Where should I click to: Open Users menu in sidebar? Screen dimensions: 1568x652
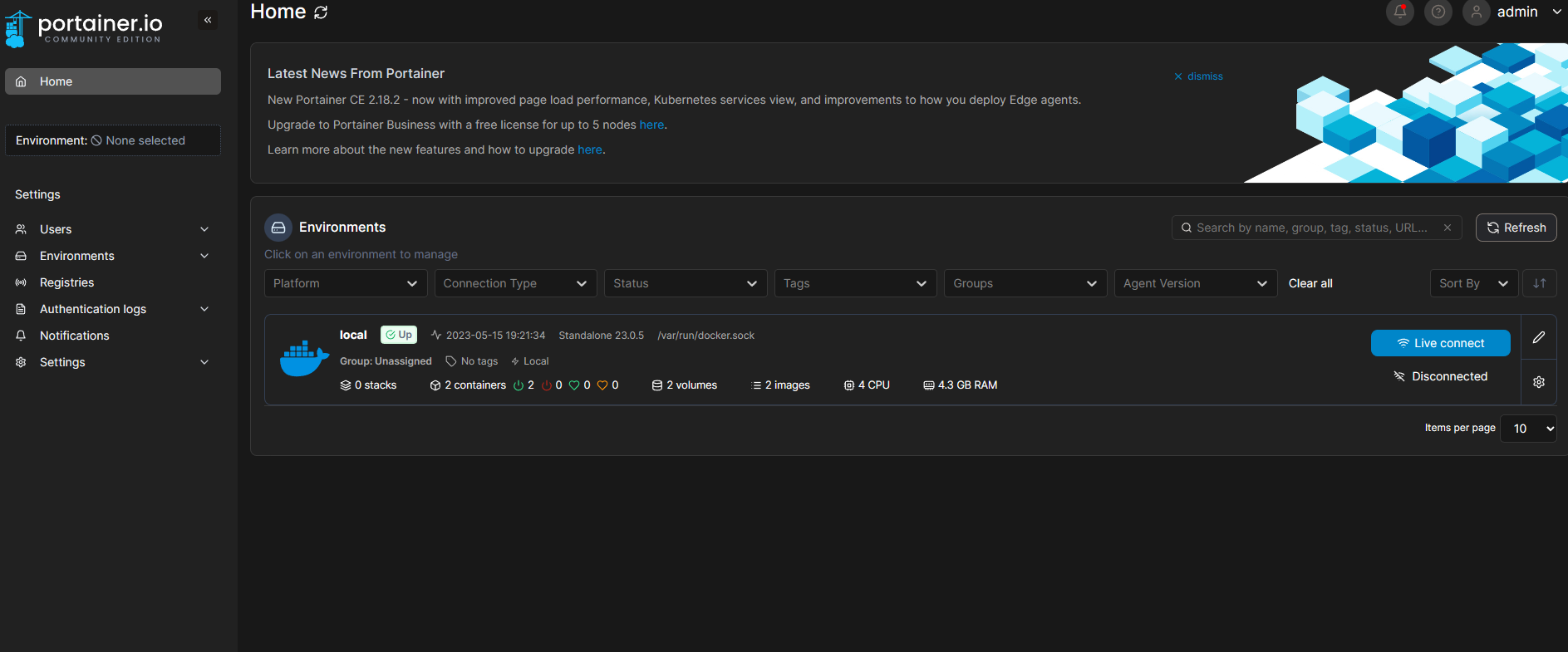coord(113,229)
